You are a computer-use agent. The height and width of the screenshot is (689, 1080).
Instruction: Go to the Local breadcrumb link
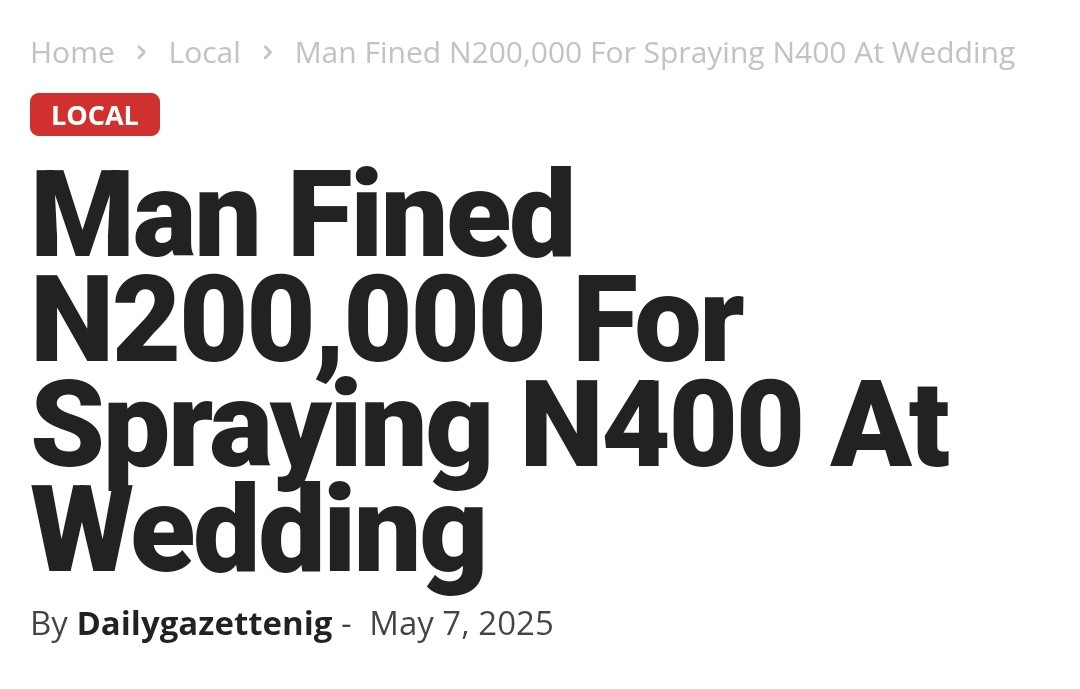coord(205,53)
